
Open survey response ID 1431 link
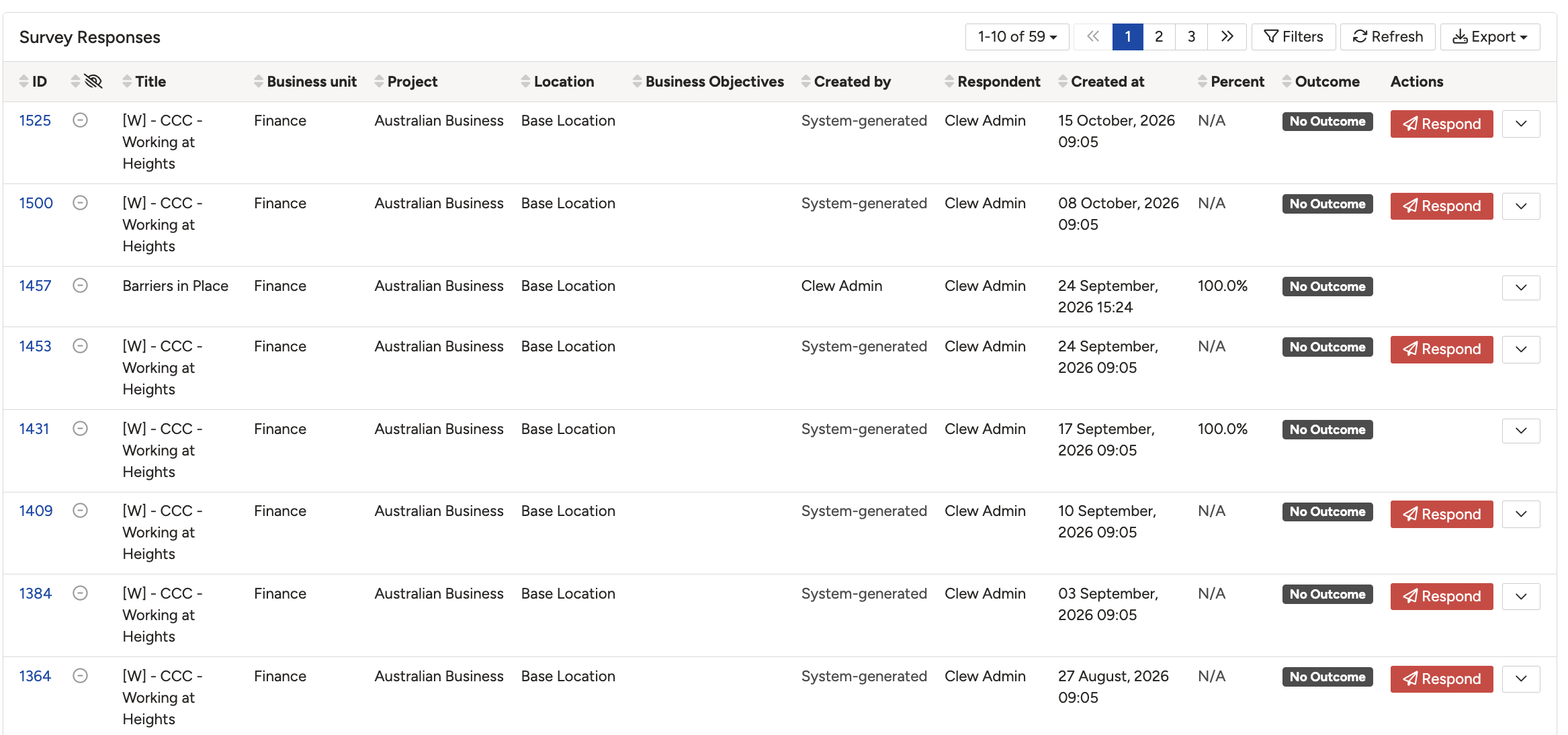34,429
